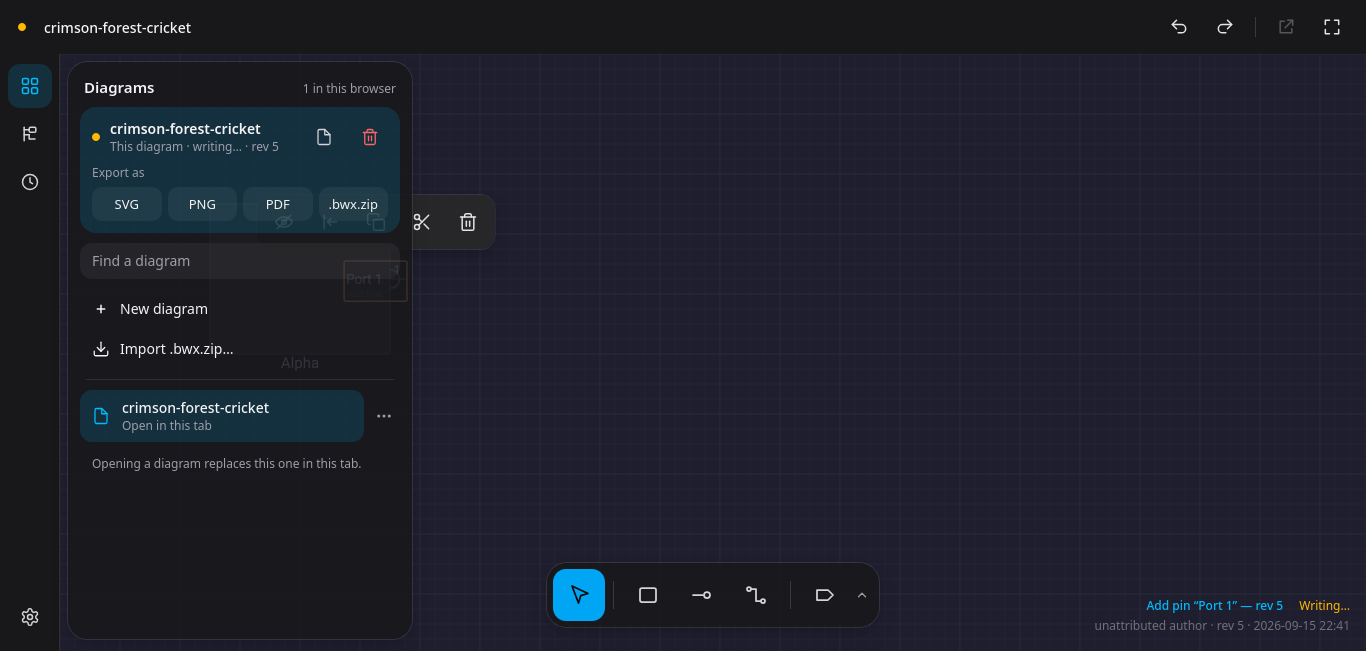Enter fullscreen mode via corner-brackets icon
1366x651 pixels.
pos(1332,27)
